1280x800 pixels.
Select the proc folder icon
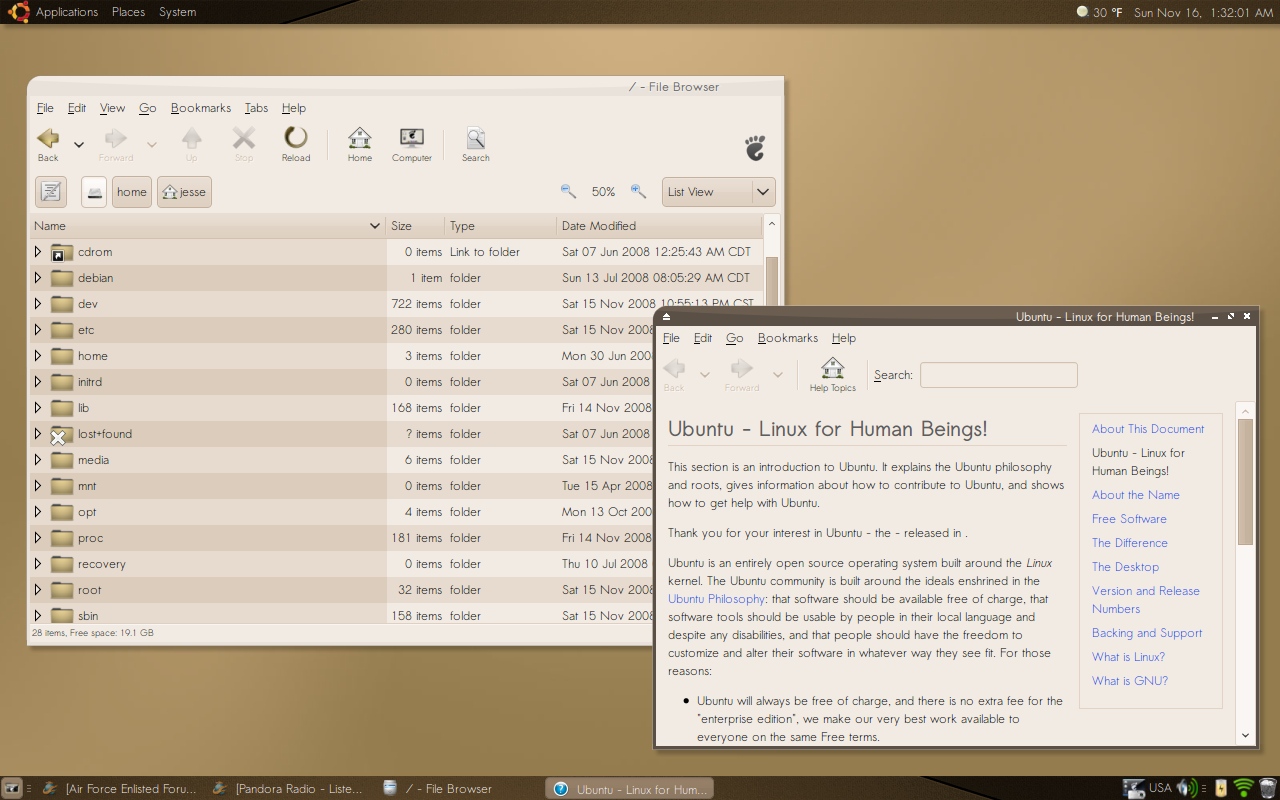click(x=62, y=538)
